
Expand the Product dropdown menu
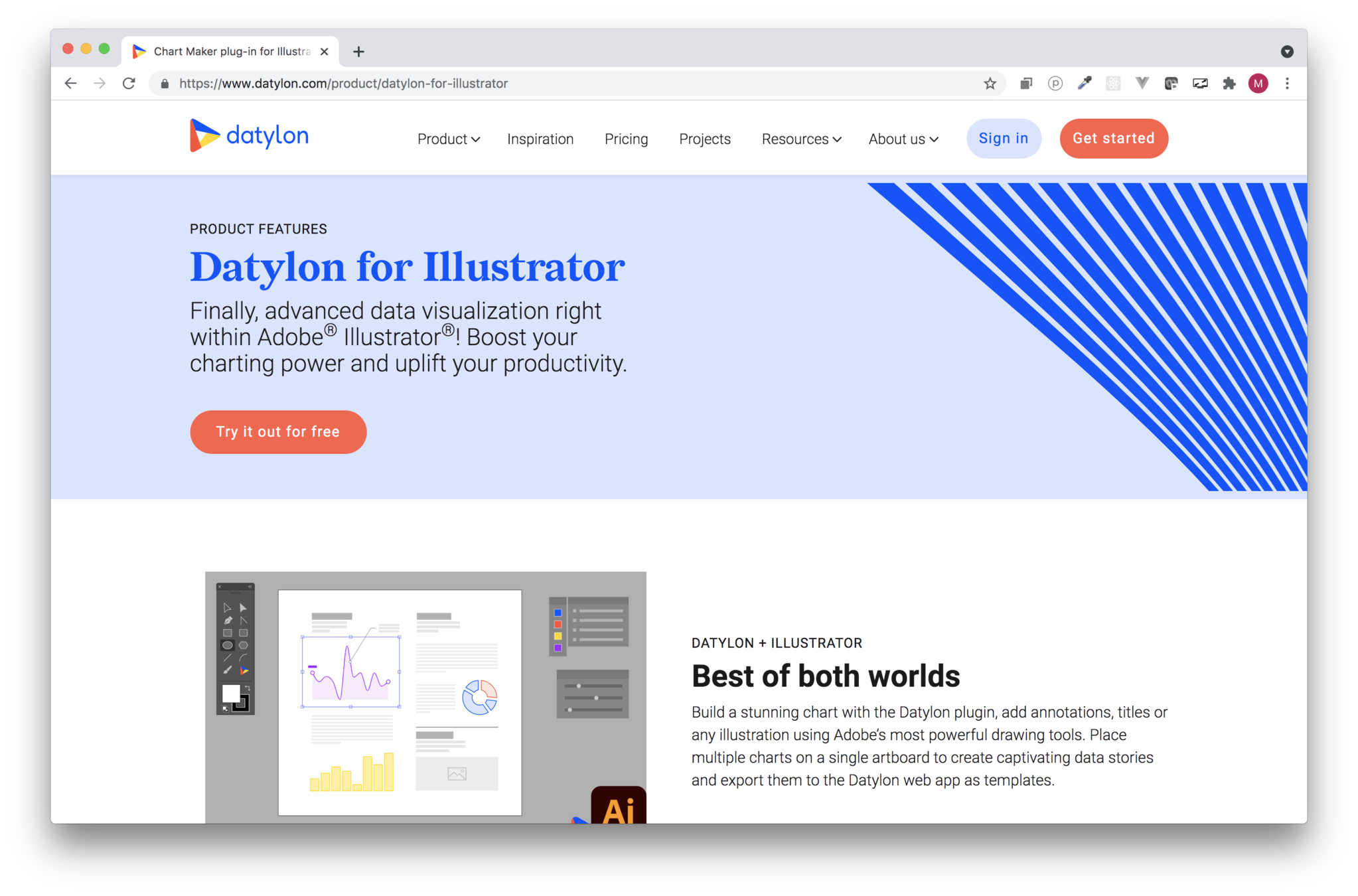[448, 139]
